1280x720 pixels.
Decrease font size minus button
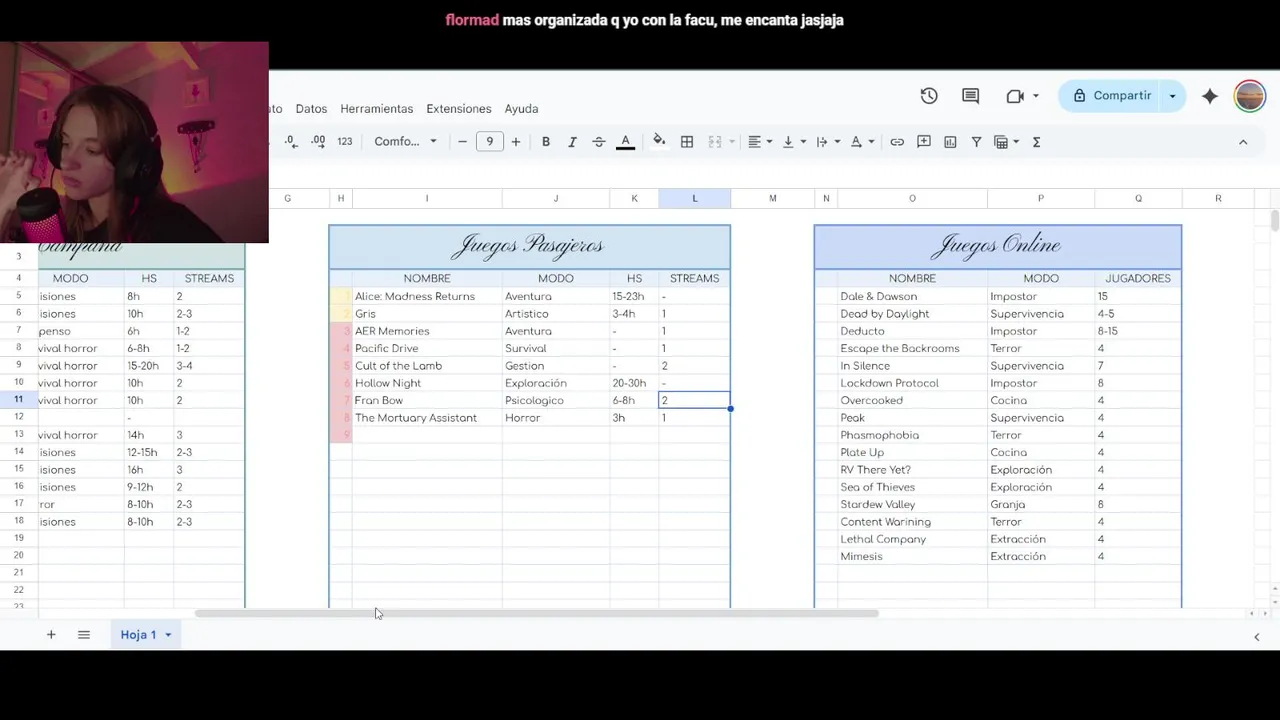[462, 142]
